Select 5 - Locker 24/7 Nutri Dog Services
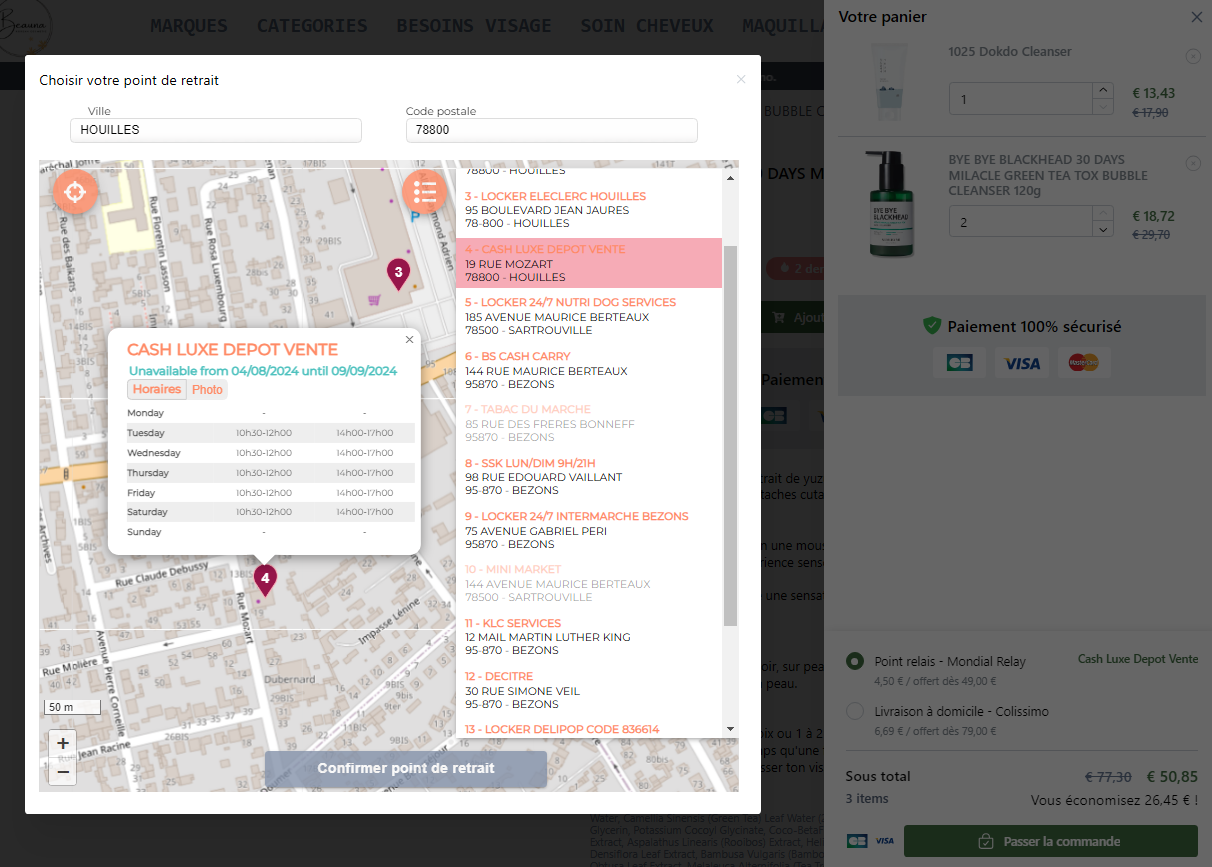The width and height of the screenshot is (1212, 867). tap(589, 316)
